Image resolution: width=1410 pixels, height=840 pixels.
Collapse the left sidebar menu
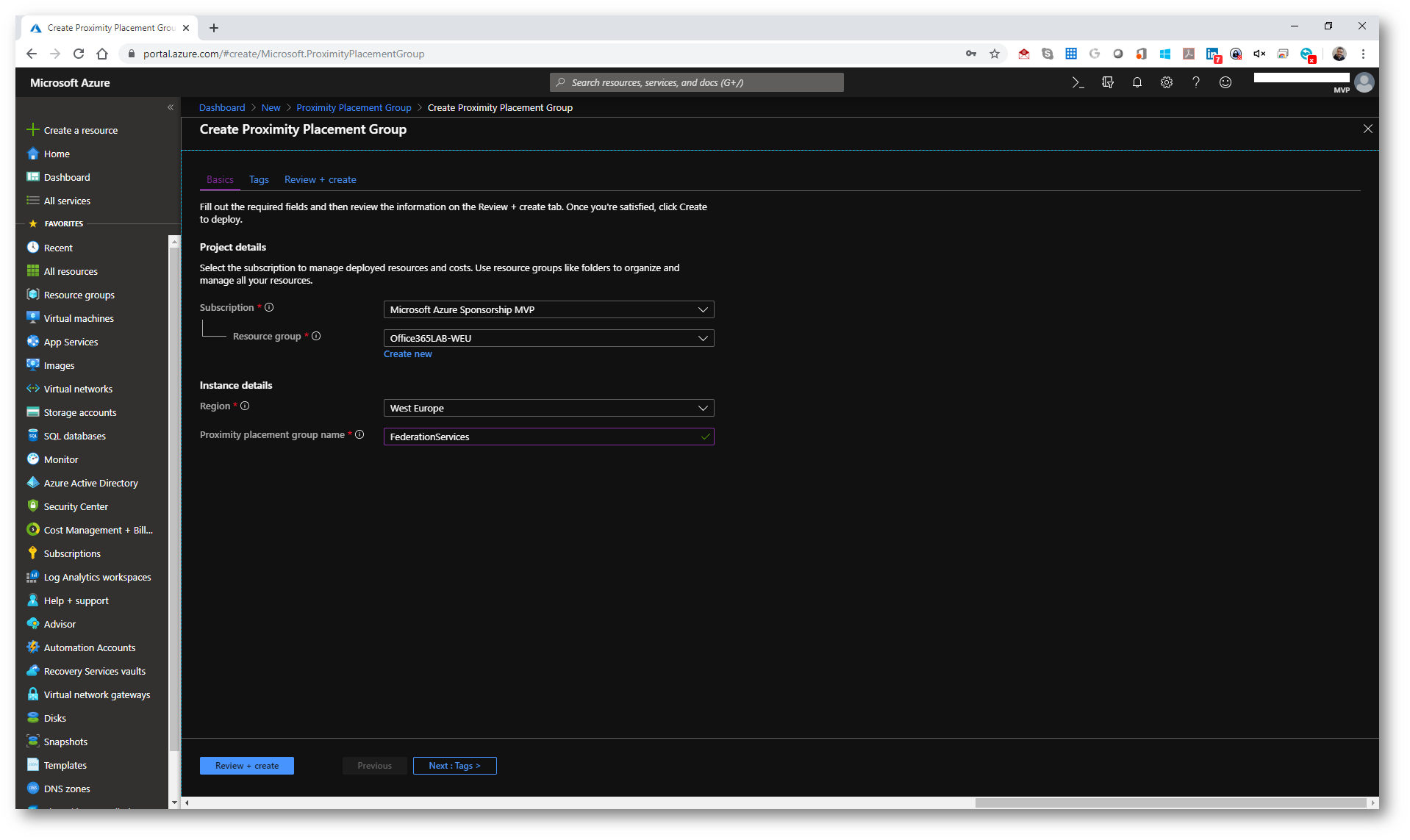point(171,107)
